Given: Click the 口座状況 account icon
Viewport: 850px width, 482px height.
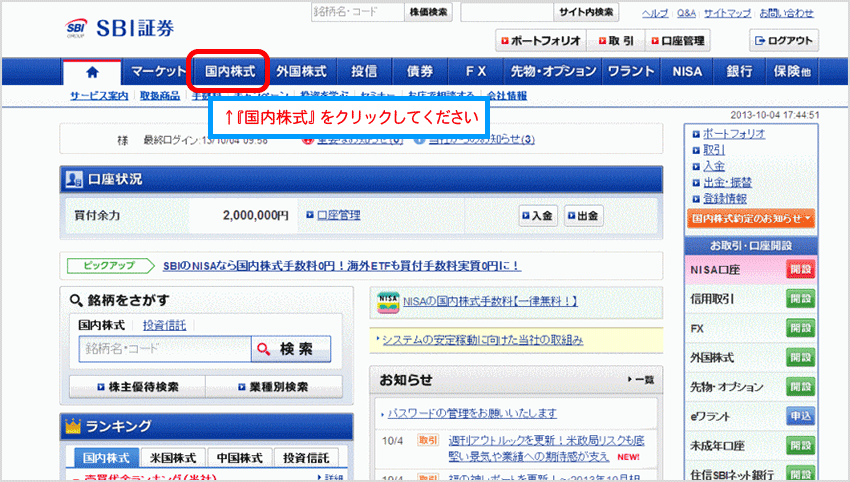Looking at the screenshot, I should (x=74, y=179).
